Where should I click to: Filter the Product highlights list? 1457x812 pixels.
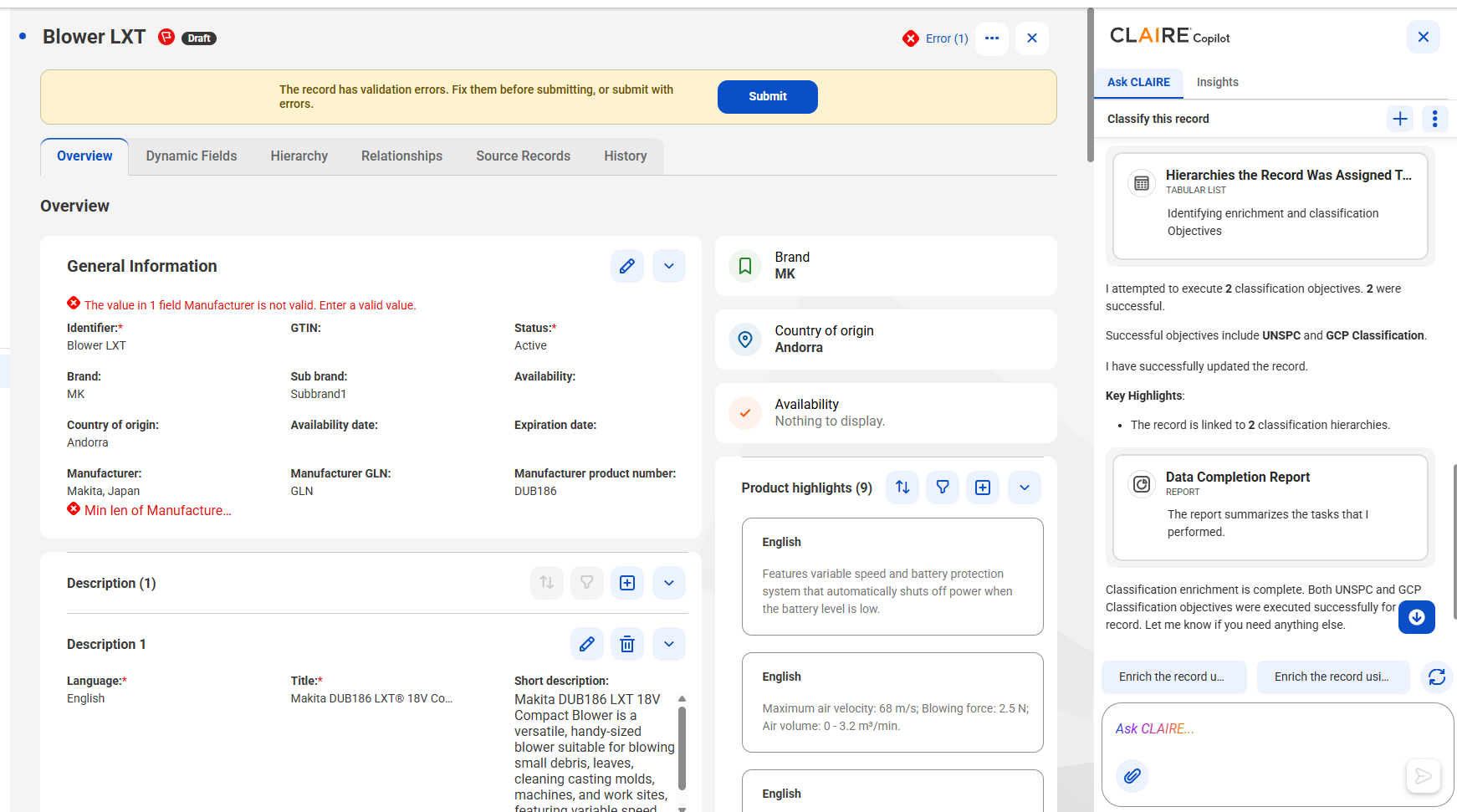click(x=943, y=488)
